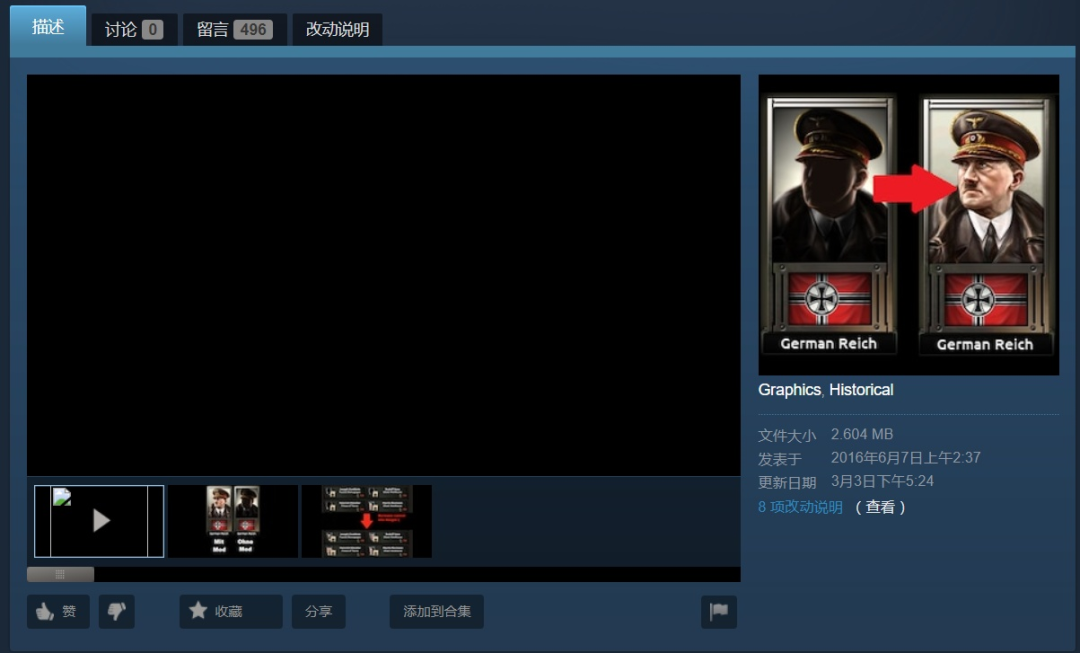Click the 更新日期 label

[787, 482]
